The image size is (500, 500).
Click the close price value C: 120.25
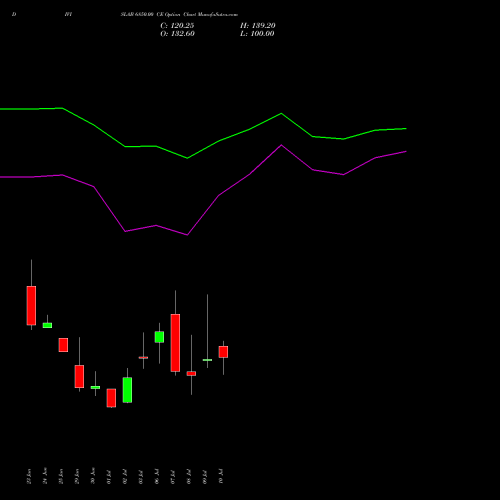[177, 26]
